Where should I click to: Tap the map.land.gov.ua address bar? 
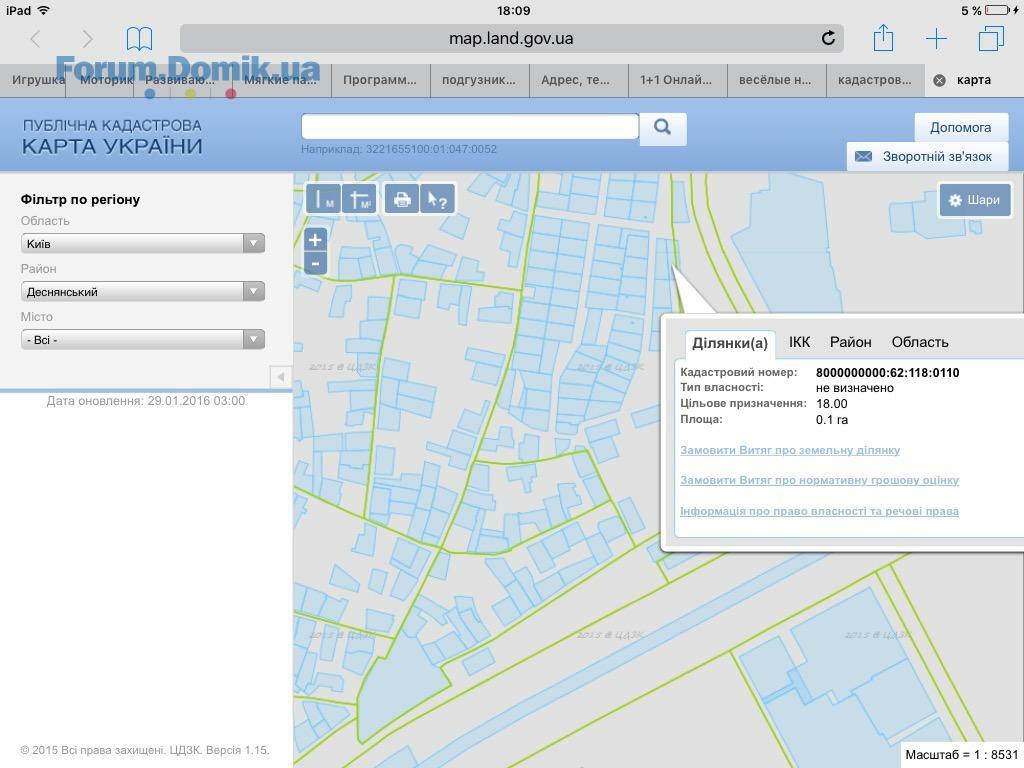[511, 39]
